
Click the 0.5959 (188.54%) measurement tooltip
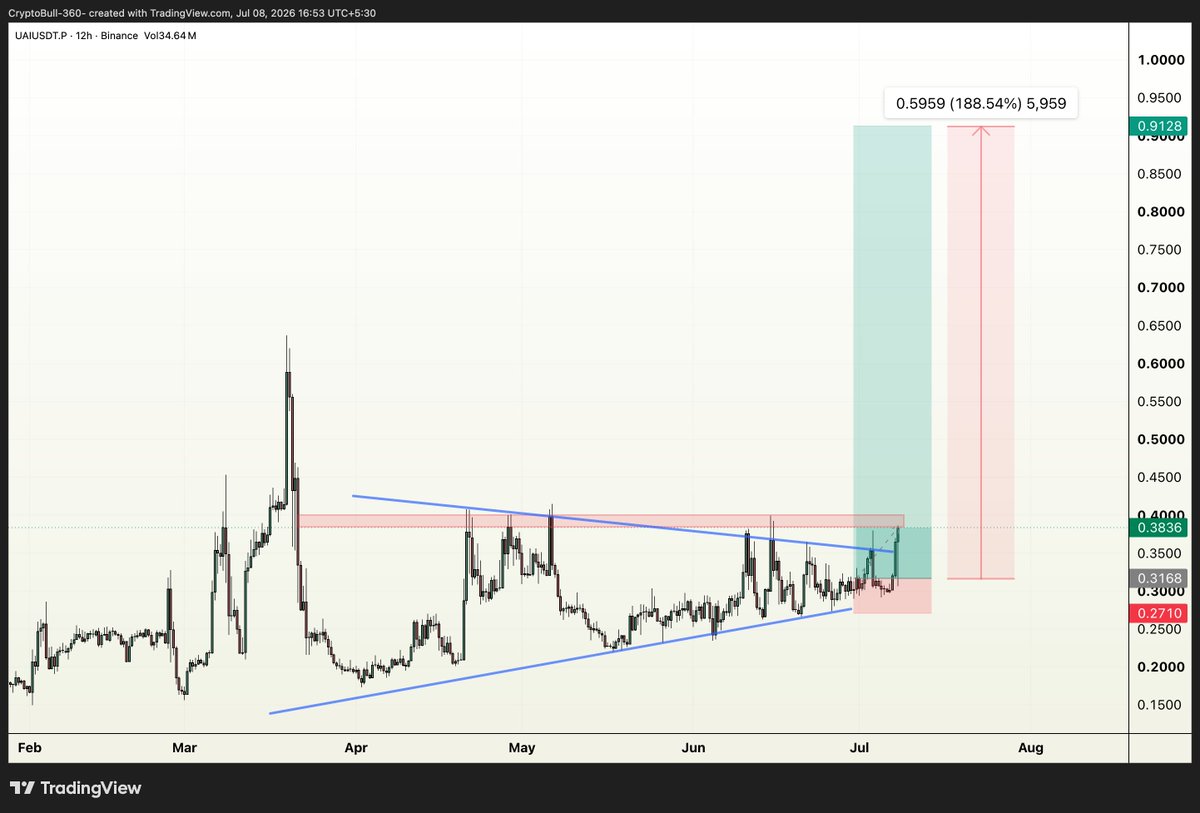point(981,103)
